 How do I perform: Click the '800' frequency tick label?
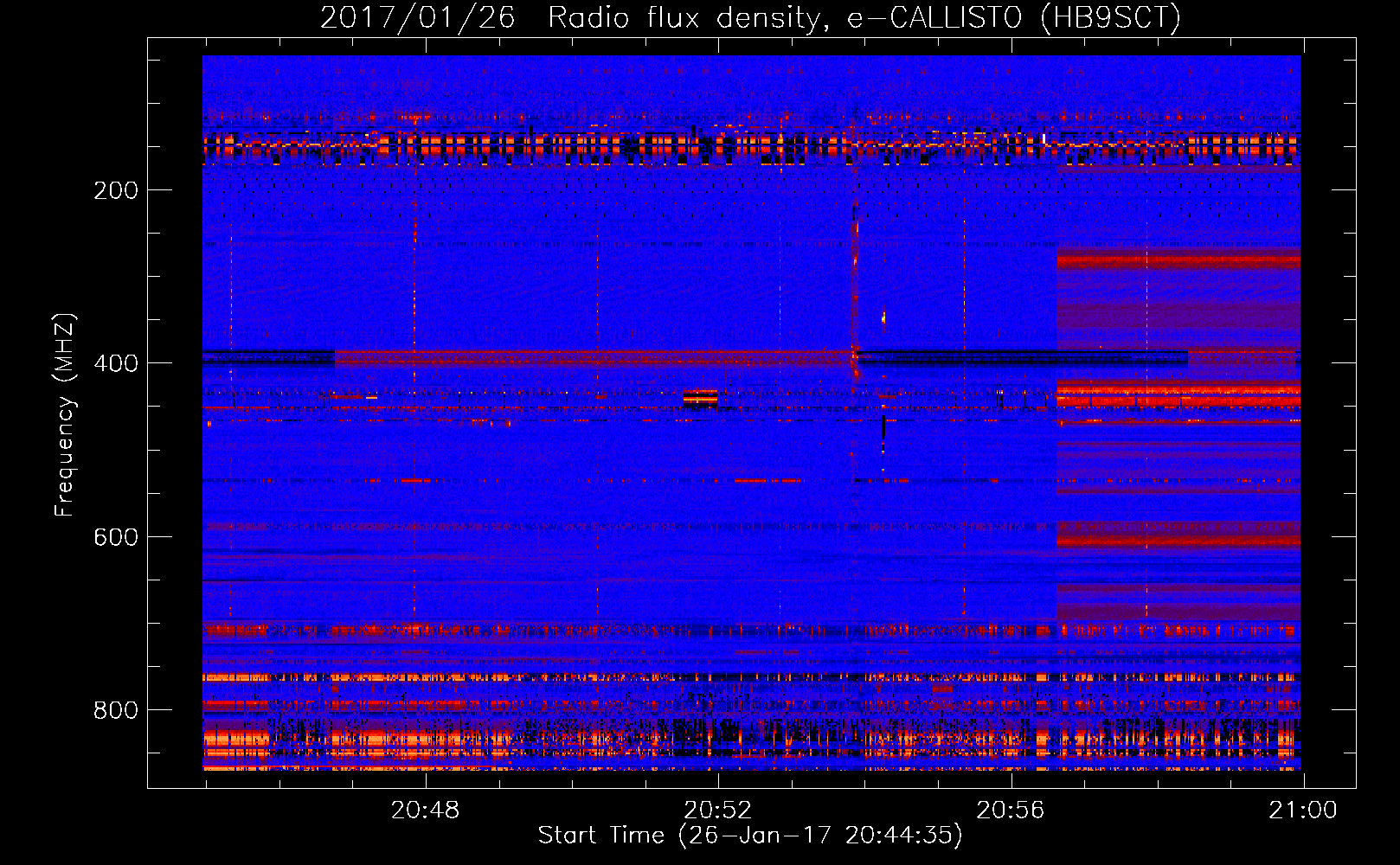pyautogui.click(x=116, y=710)
